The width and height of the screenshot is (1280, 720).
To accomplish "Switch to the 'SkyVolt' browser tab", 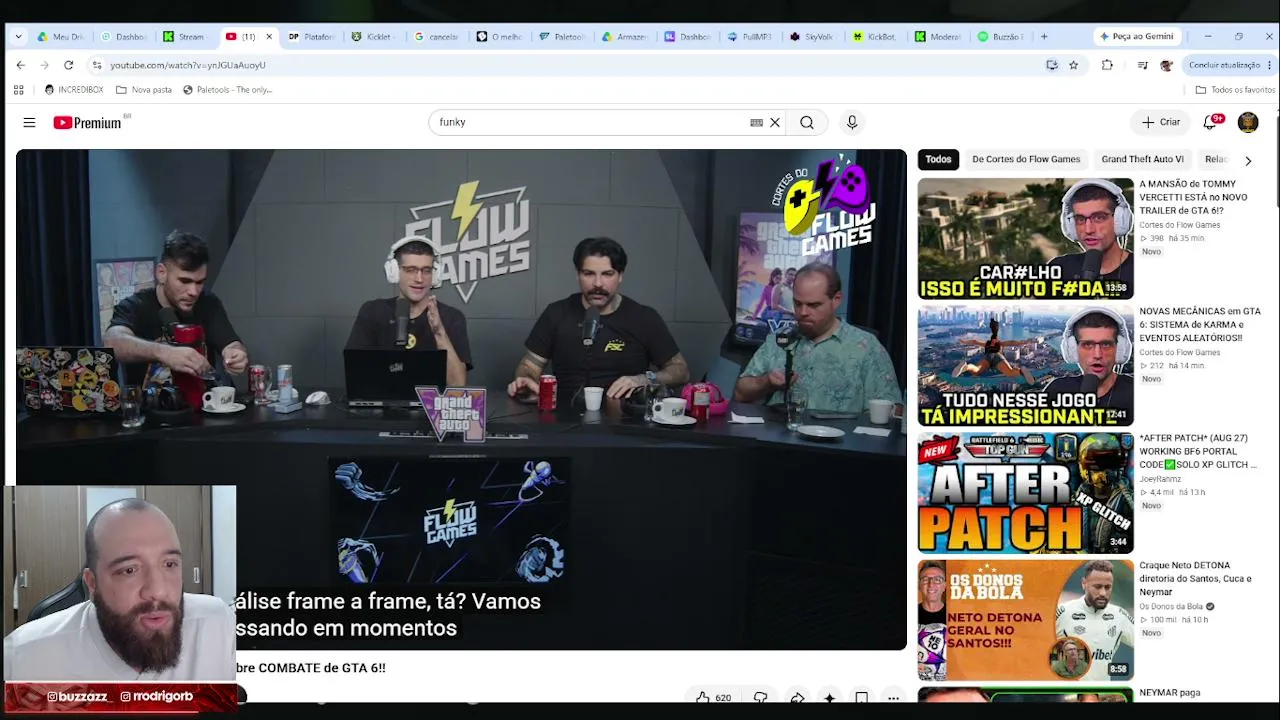I will point(812,37).
